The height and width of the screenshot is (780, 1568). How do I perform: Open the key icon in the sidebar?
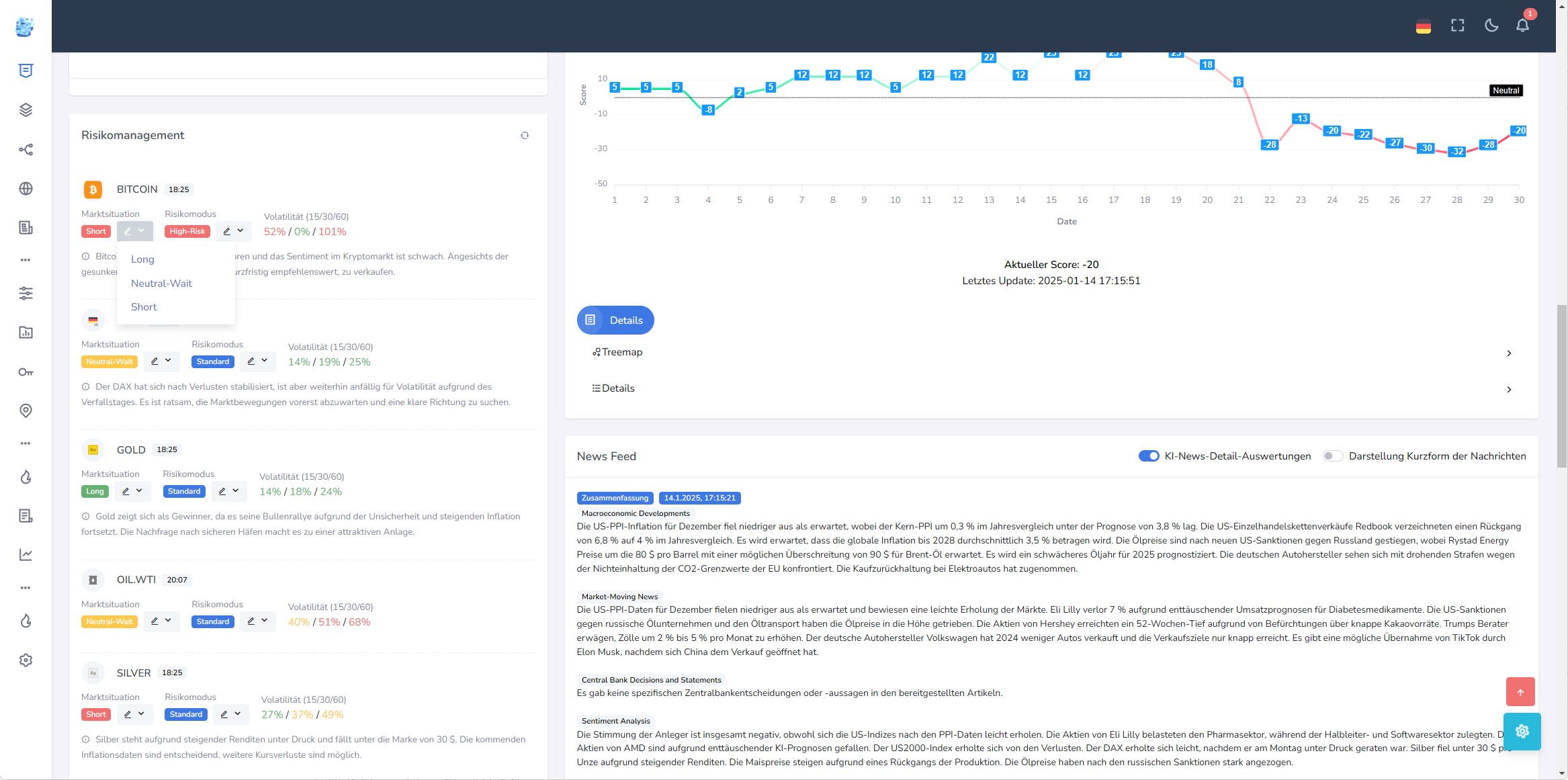[26, 372]
